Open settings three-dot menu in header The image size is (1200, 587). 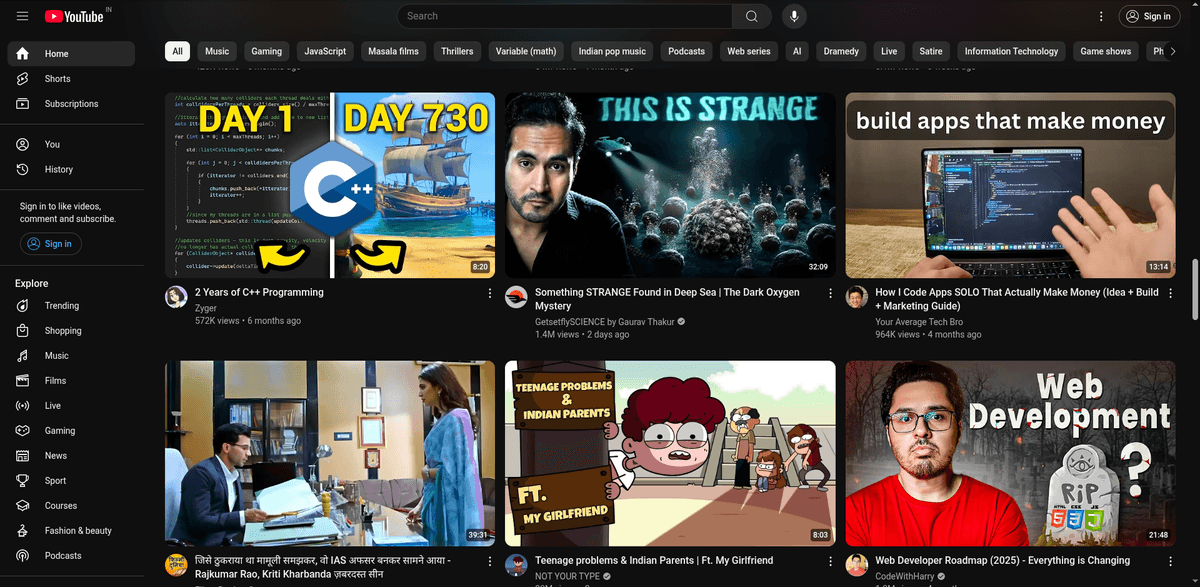click(1101, 16)
